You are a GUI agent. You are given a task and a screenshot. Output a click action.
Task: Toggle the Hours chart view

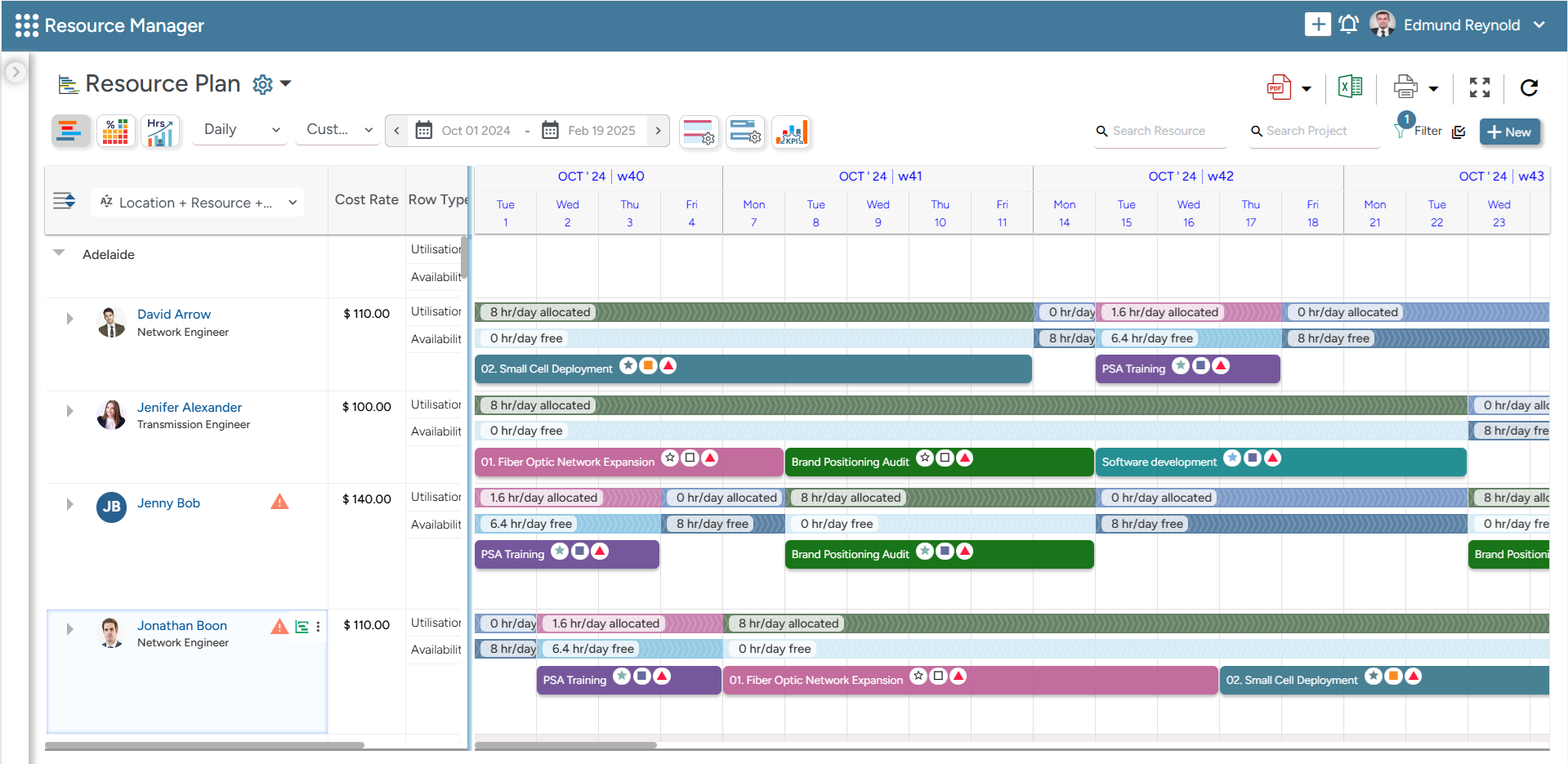coord(160,131)
